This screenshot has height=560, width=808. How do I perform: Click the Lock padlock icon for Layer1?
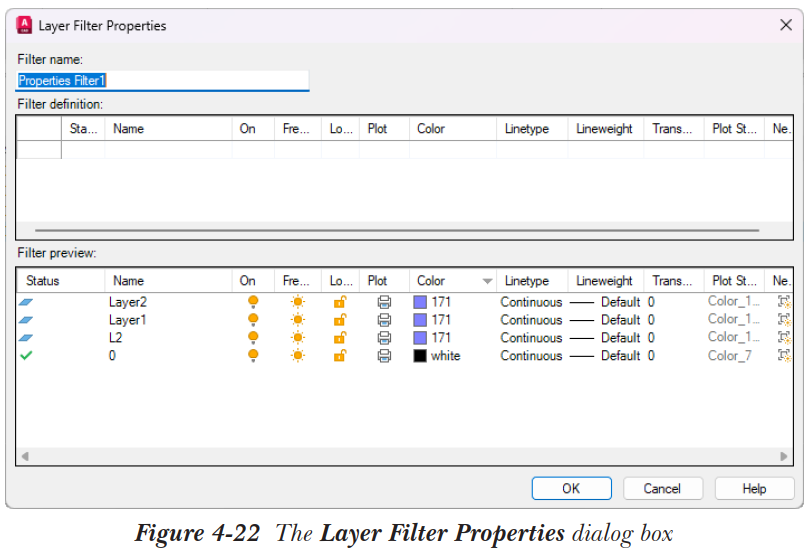340,320
